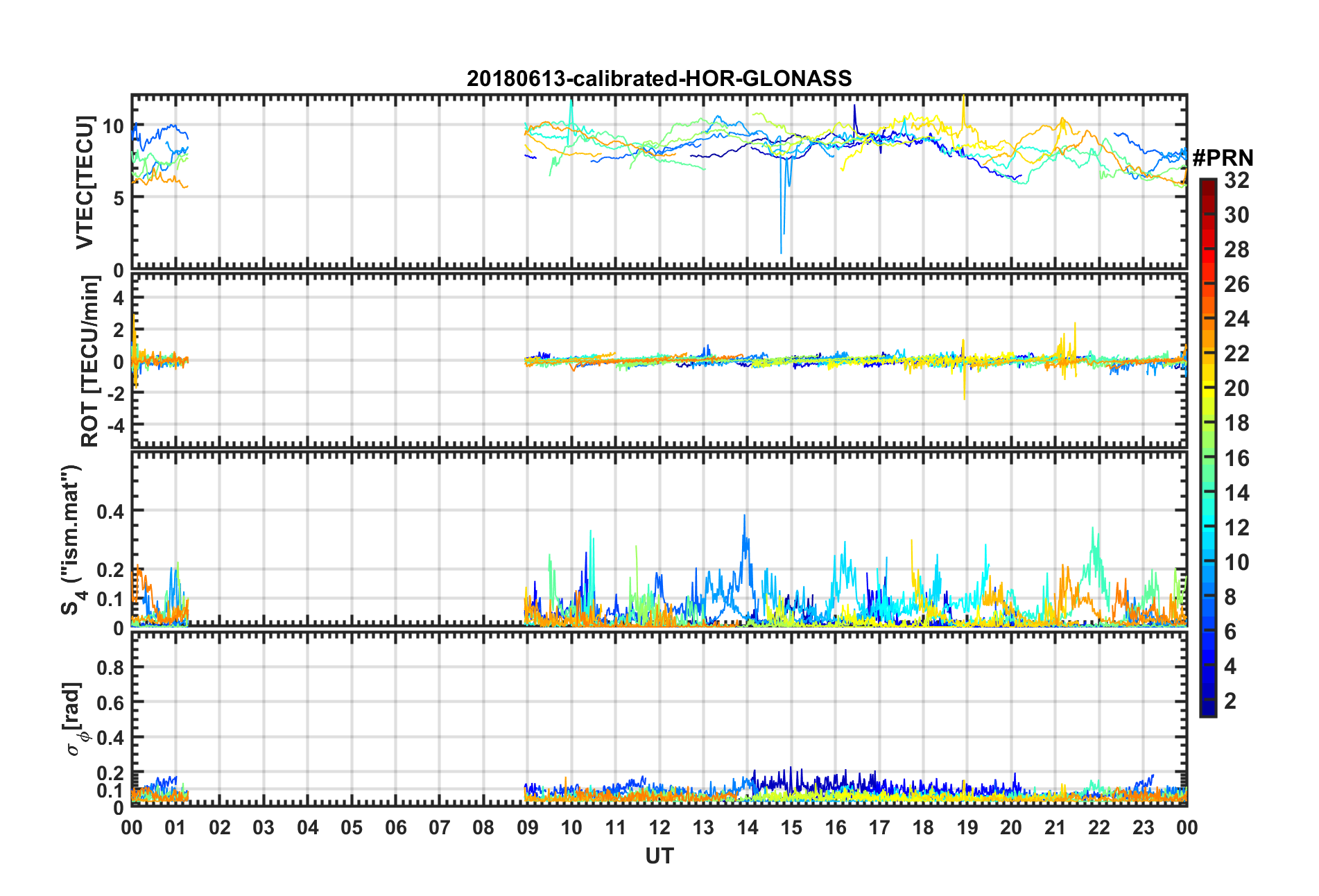Click colorbar tick label "28"
Image resolution: width=1319 pixels, height=896 pixels.
pyautogui.click(x=1236, y=250)
